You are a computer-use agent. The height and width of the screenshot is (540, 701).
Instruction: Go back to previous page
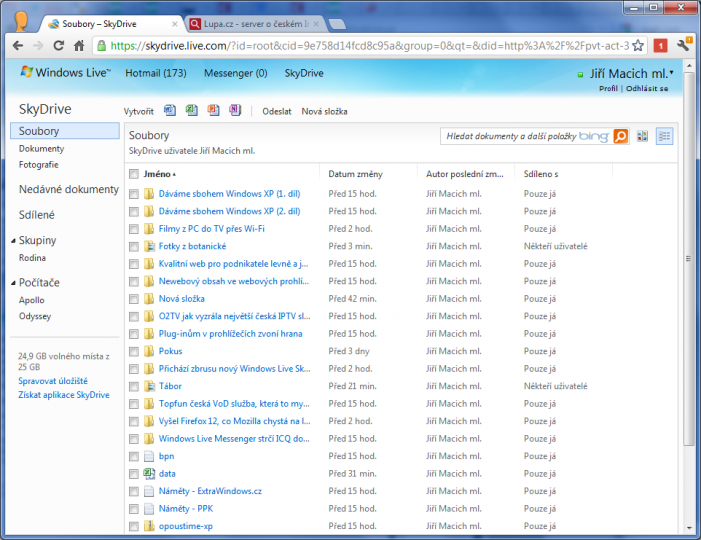18,46
